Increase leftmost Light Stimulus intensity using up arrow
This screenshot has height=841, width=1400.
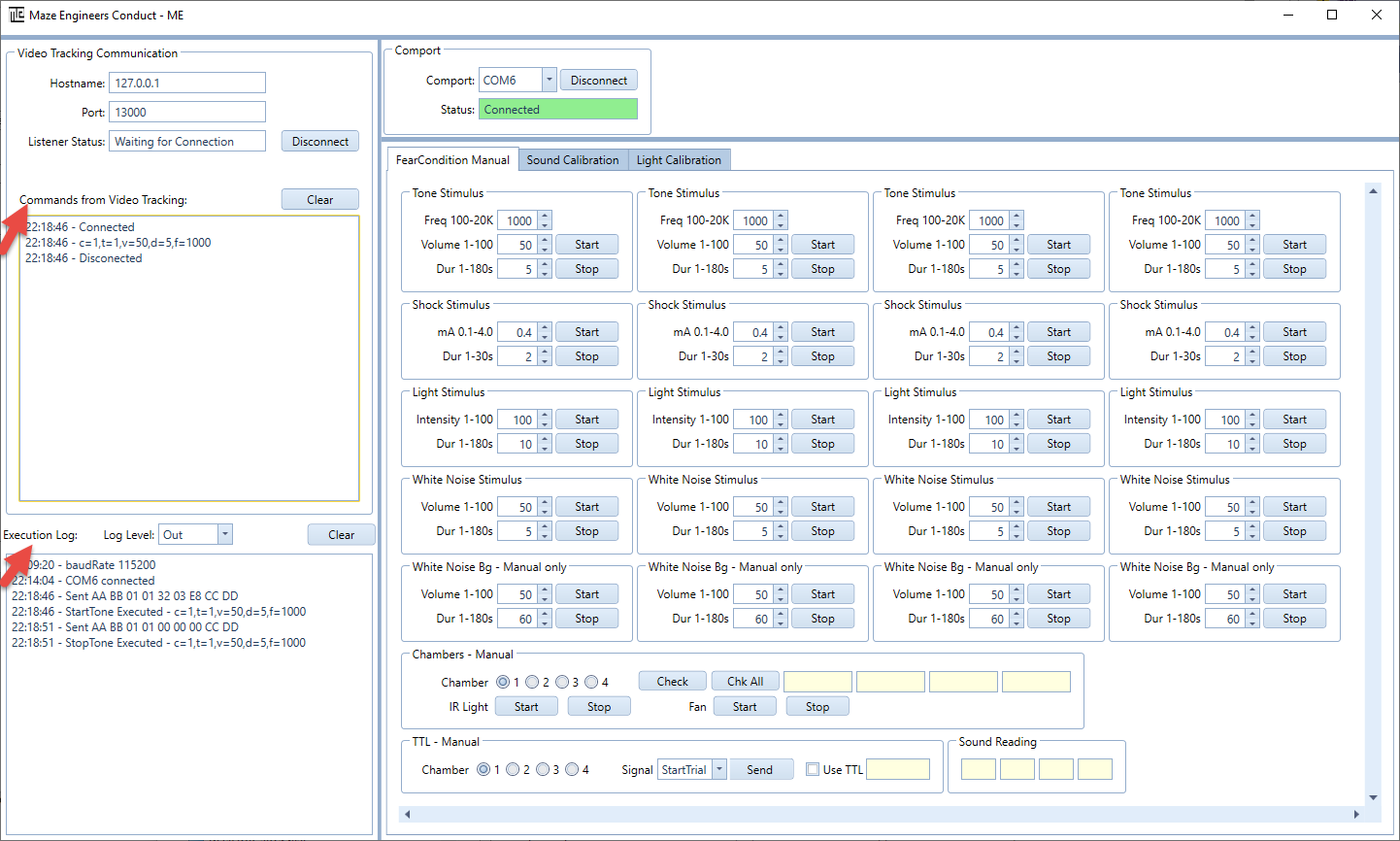pyautogui.click(x=545, y=415)
